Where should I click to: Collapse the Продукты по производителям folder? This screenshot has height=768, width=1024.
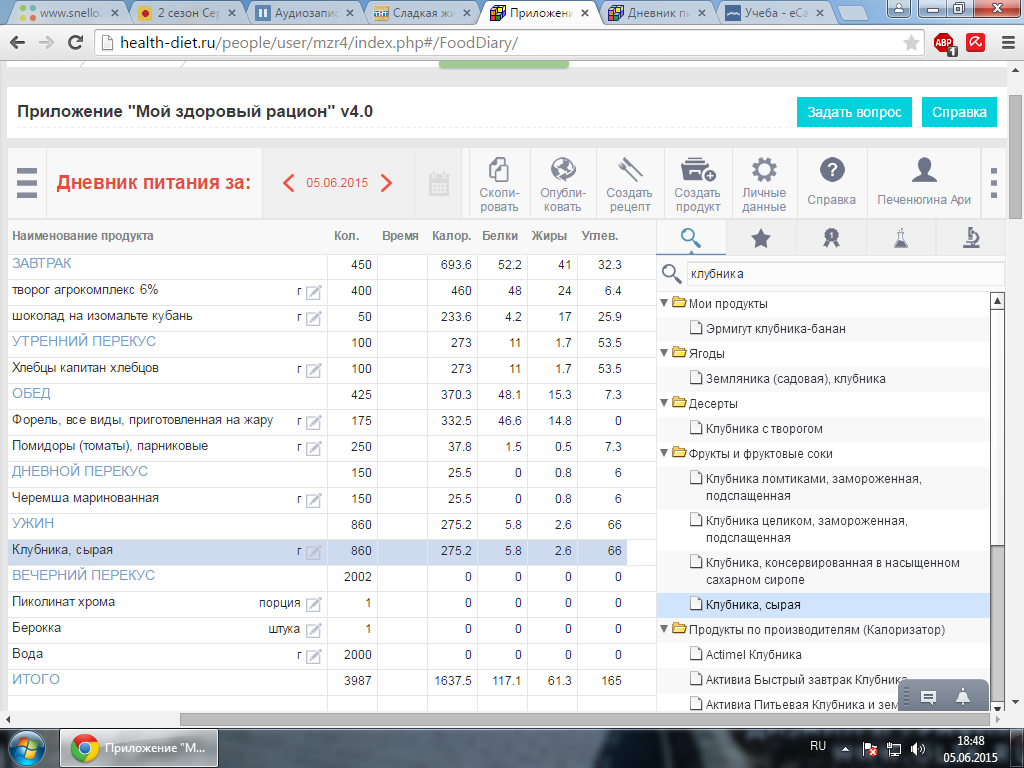pos(663,630)
